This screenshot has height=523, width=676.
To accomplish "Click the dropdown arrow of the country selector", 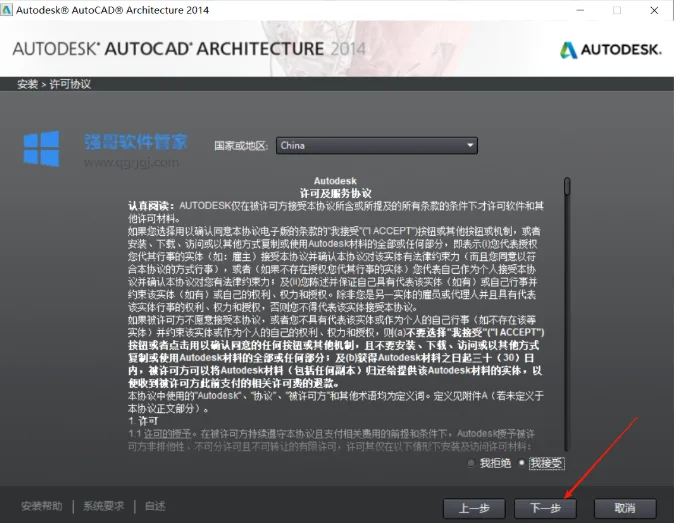I will point(470,145).
